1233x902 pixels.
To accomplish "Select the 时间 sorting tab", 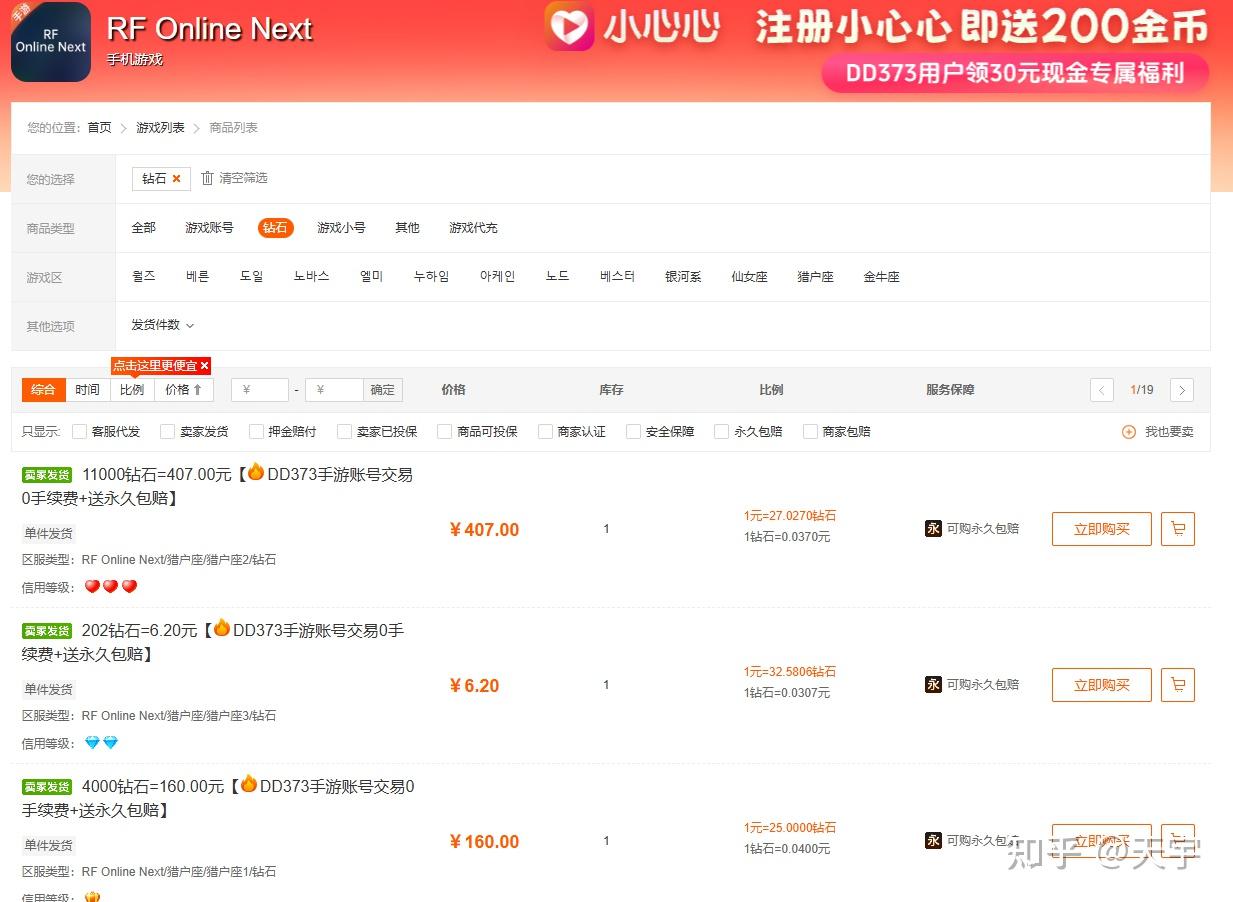I will 87,390.
